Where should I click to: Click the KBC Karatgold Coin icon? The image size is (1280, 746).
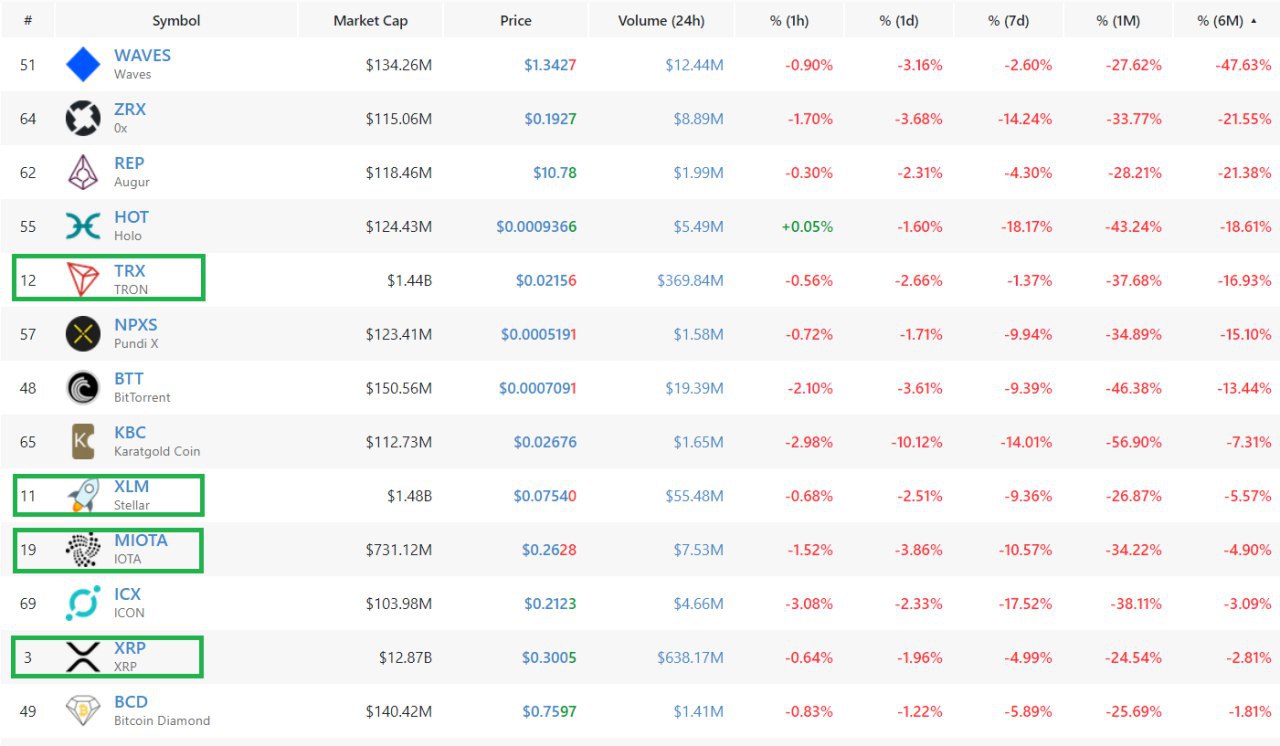coord(83,442)
